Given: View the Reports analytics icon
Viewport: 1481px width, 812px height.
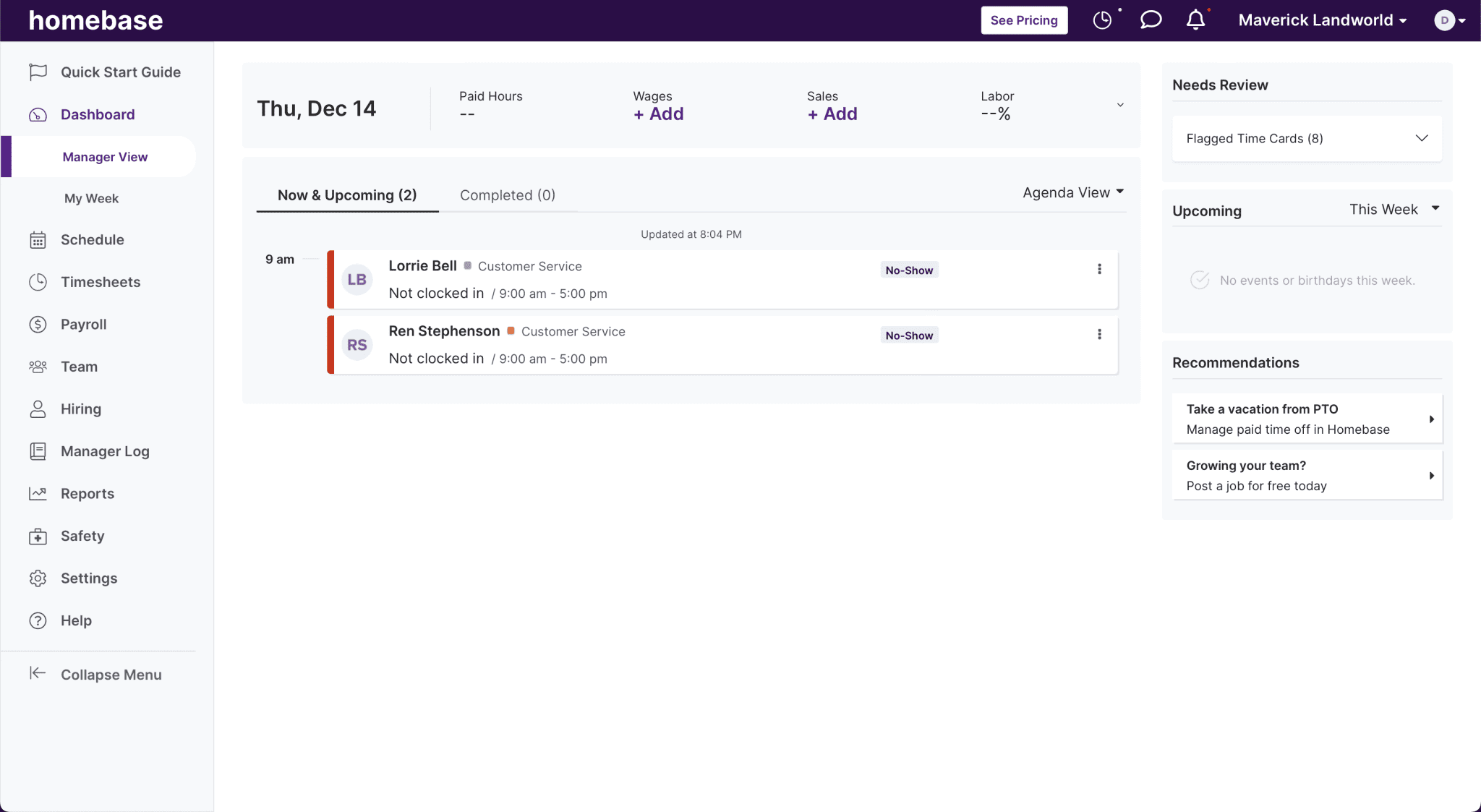Looking at the screenshot, I should pos(38,493).
